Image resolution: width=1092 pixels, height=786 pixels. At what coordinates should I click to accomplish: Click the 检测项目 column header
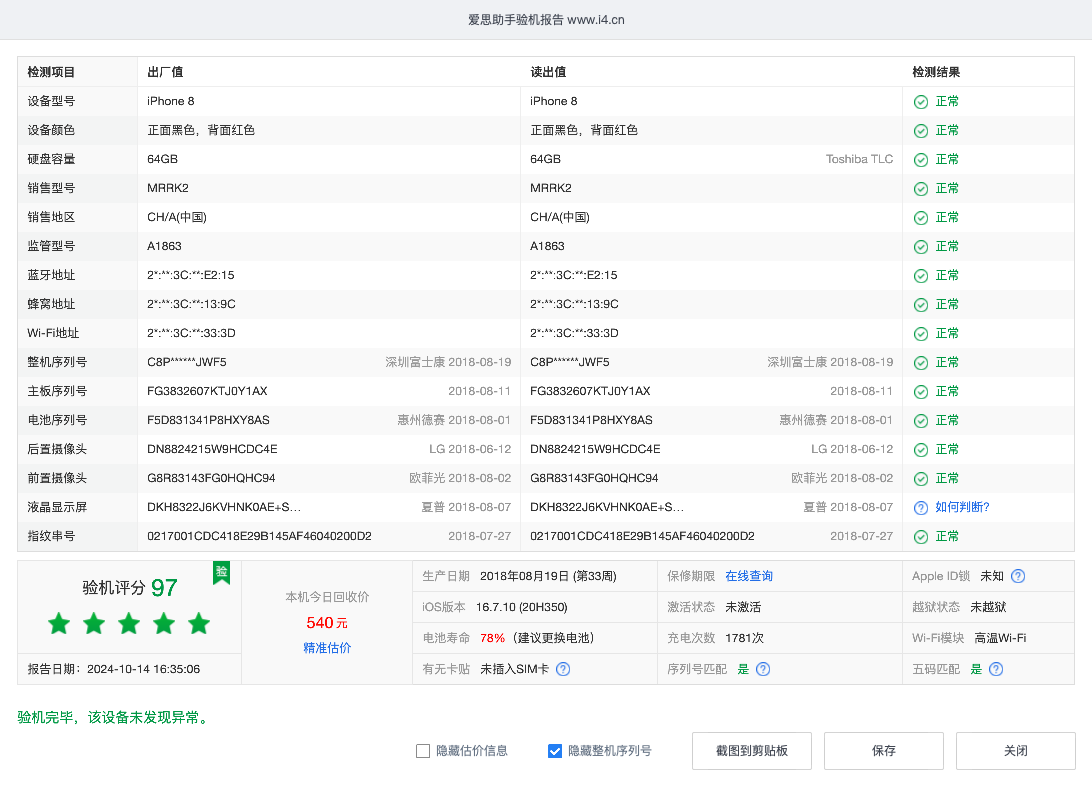coord(51,72)
